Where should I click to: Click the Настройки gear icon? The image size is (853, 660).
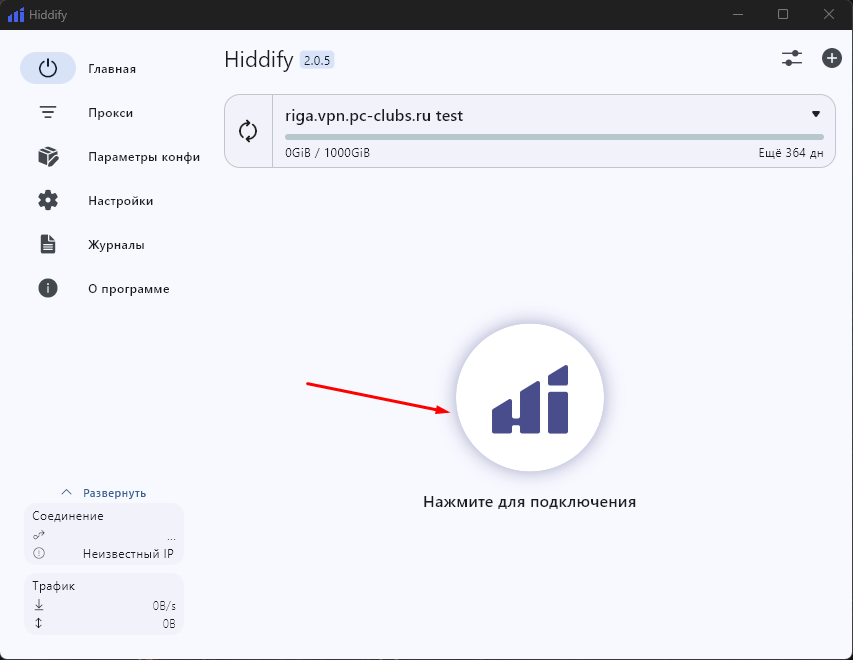point(48,201)
